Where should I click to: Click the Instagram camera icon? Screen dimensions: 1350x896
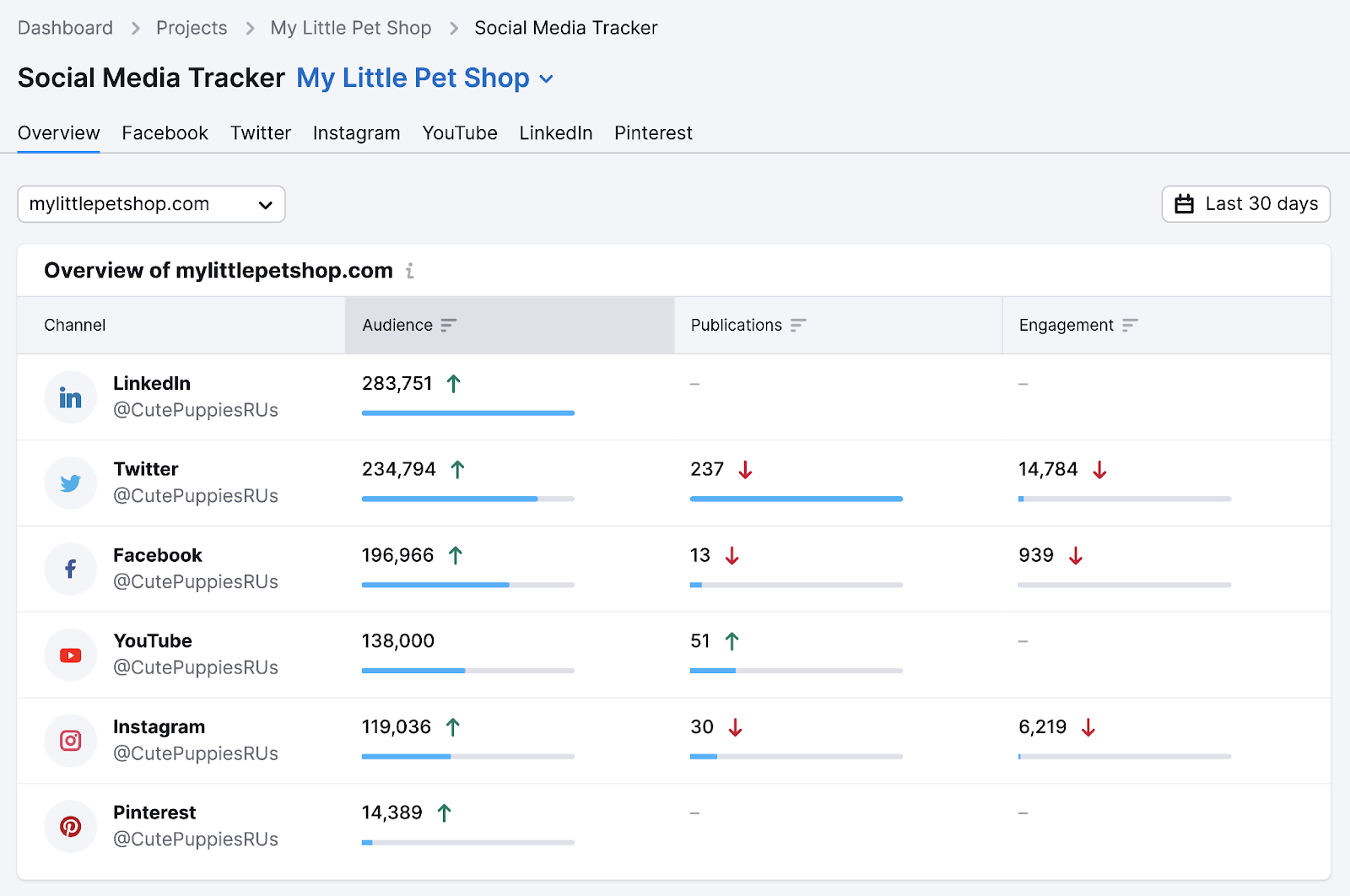coord(70,740)
